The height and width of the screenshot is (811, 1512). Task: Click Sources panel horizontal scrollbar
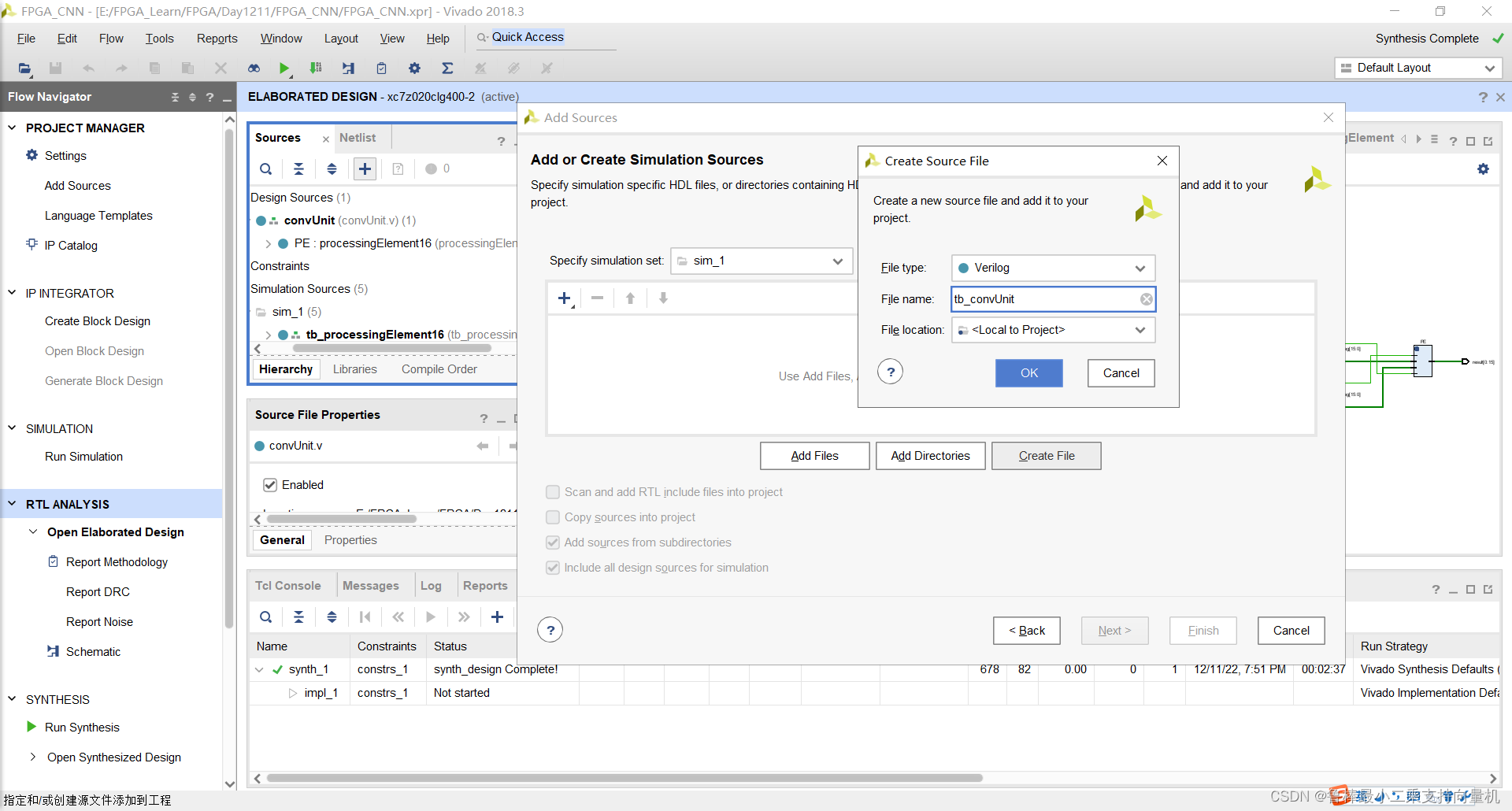391,348
